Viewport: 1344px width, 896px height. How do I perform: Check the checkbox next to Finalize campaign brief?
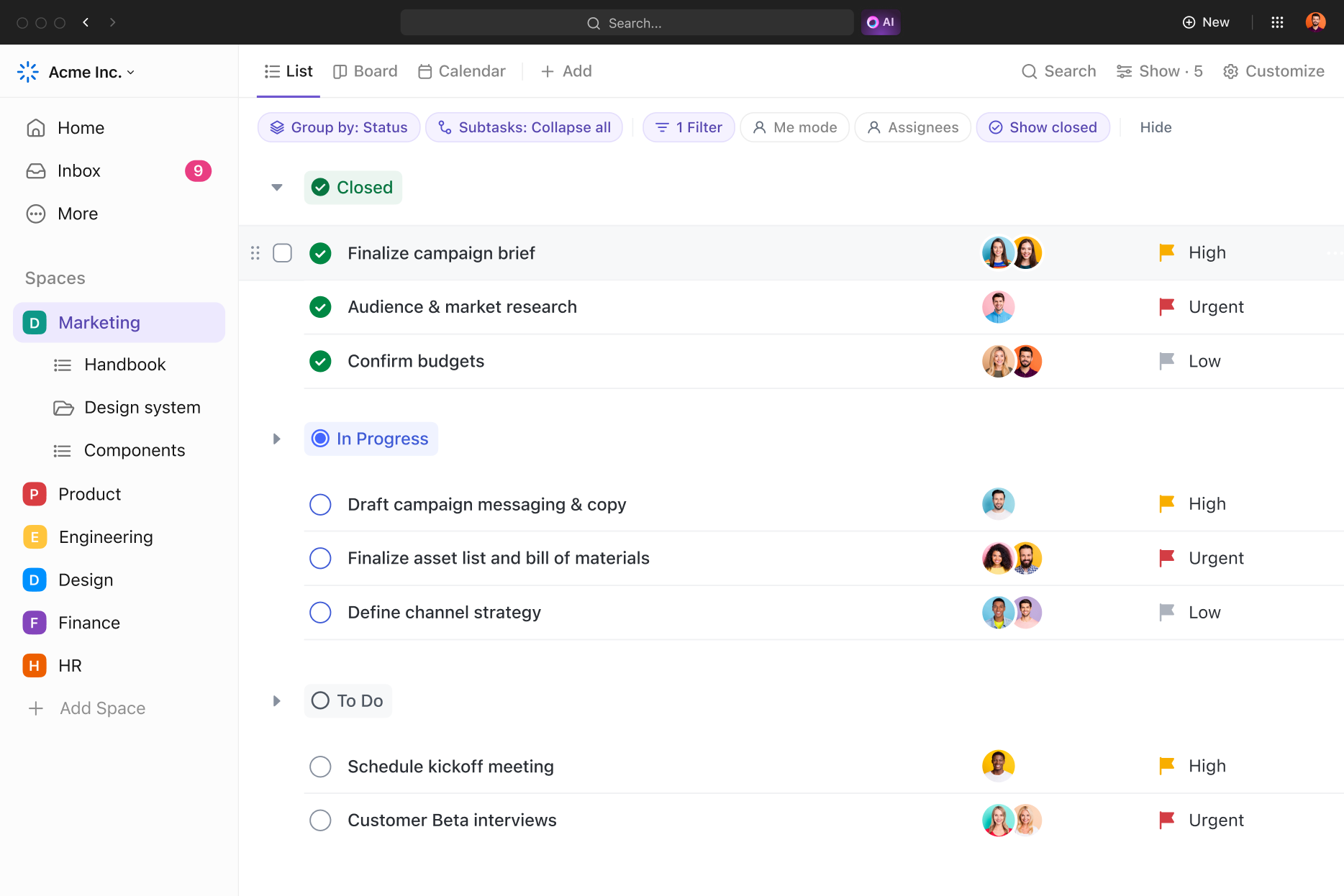pos(283,252)
